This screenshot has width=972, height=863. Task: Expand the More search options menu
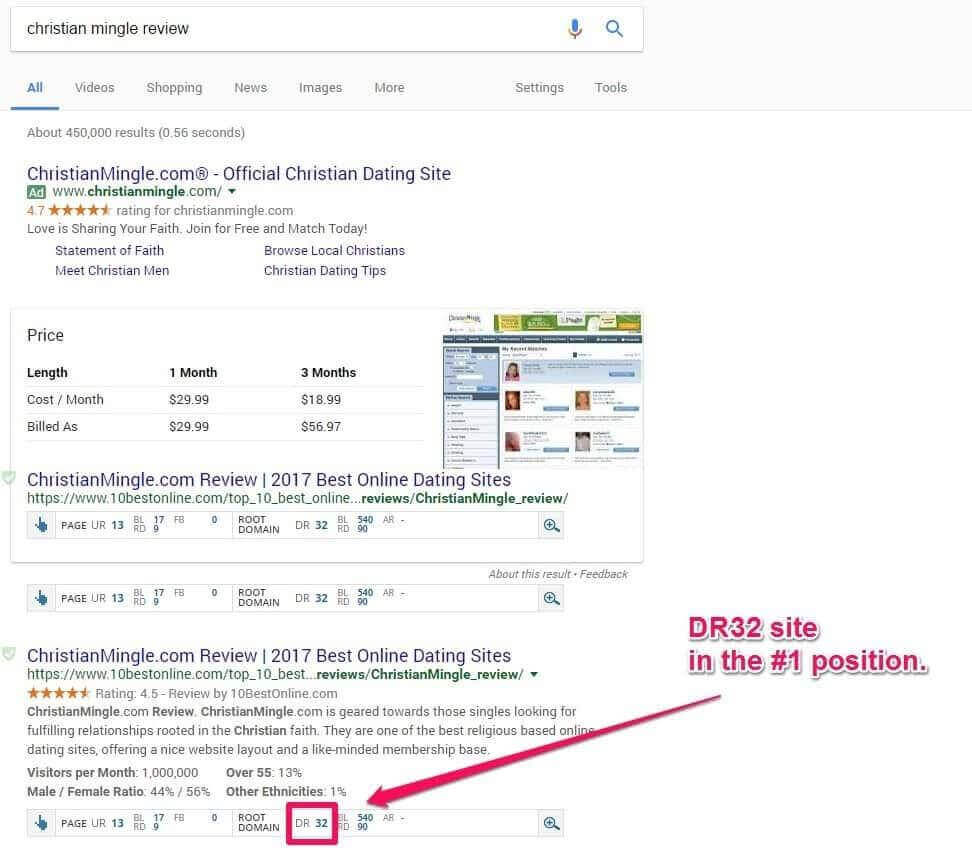coord(389,87)
